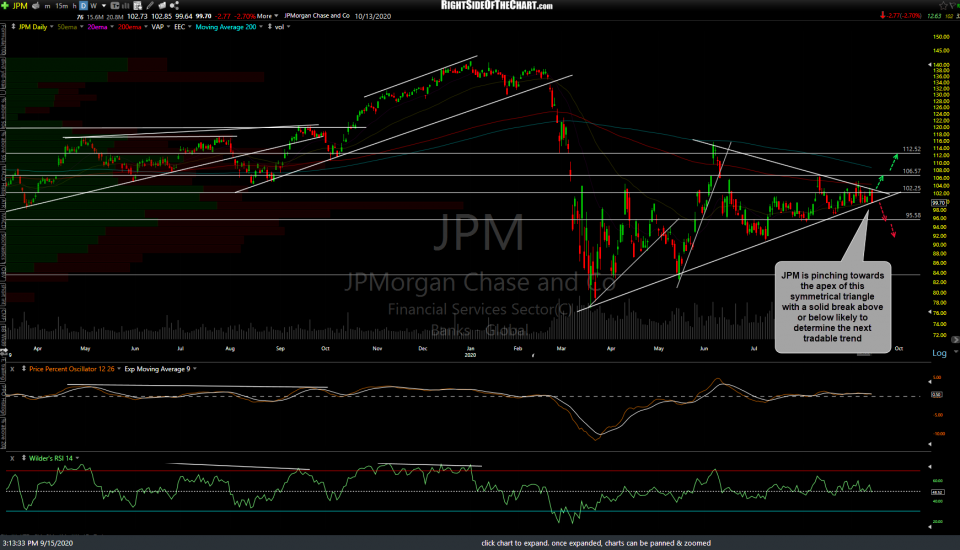Click the green plus add-symbol icon
Viewport: 960px width, 550px height.
(x=6, y=6)
